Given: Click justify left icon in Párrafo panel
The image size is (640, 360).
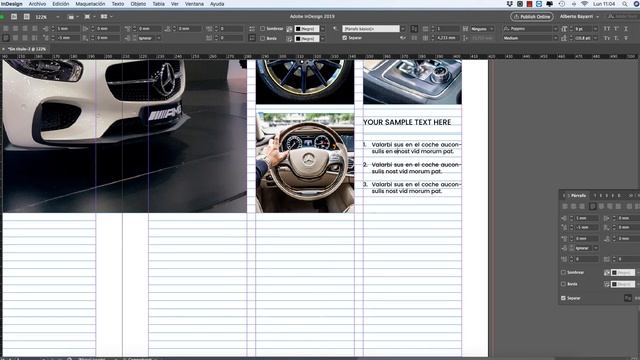Looking at the screenshot, I should [x=593, y=207].
